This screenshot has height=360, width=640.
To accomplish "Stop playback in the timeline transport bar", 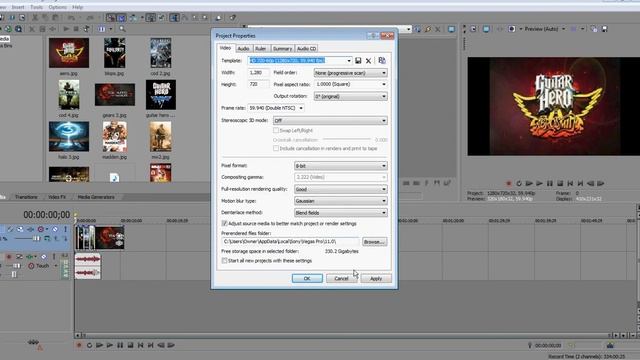I will [130, 345].
